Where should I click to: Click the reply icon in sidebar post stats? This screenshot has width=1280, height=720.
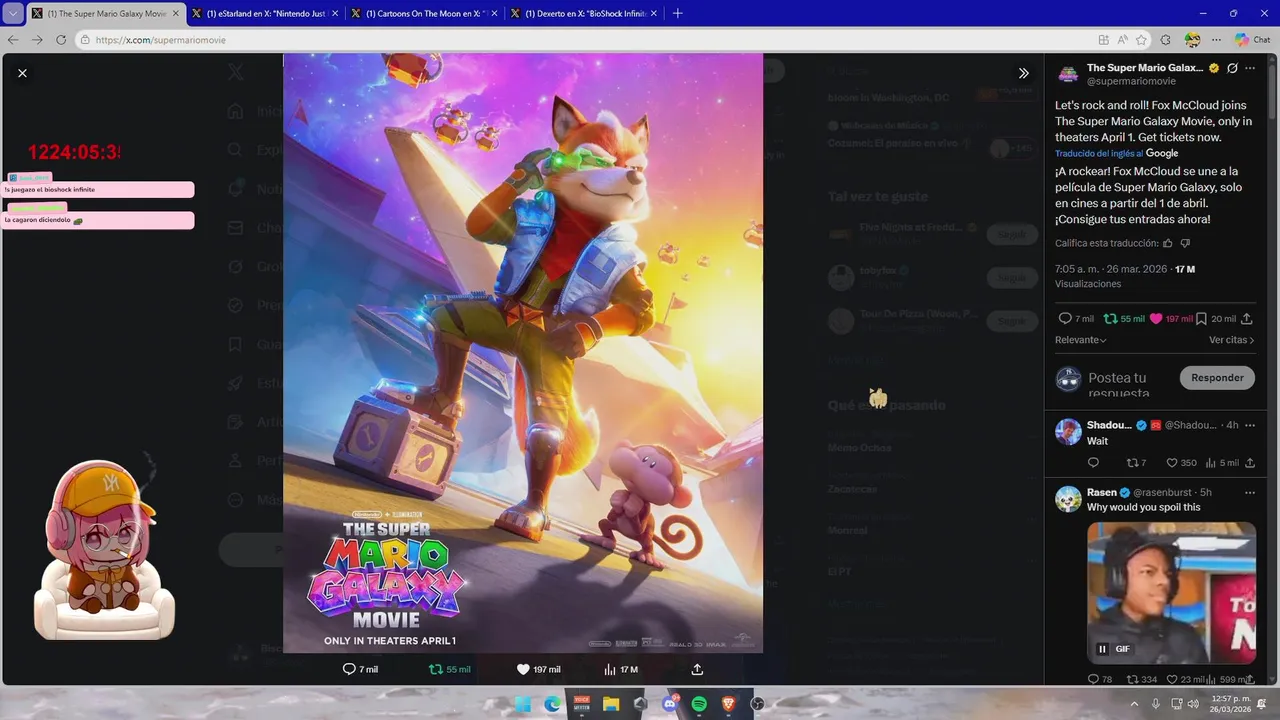coord(1065,318)
